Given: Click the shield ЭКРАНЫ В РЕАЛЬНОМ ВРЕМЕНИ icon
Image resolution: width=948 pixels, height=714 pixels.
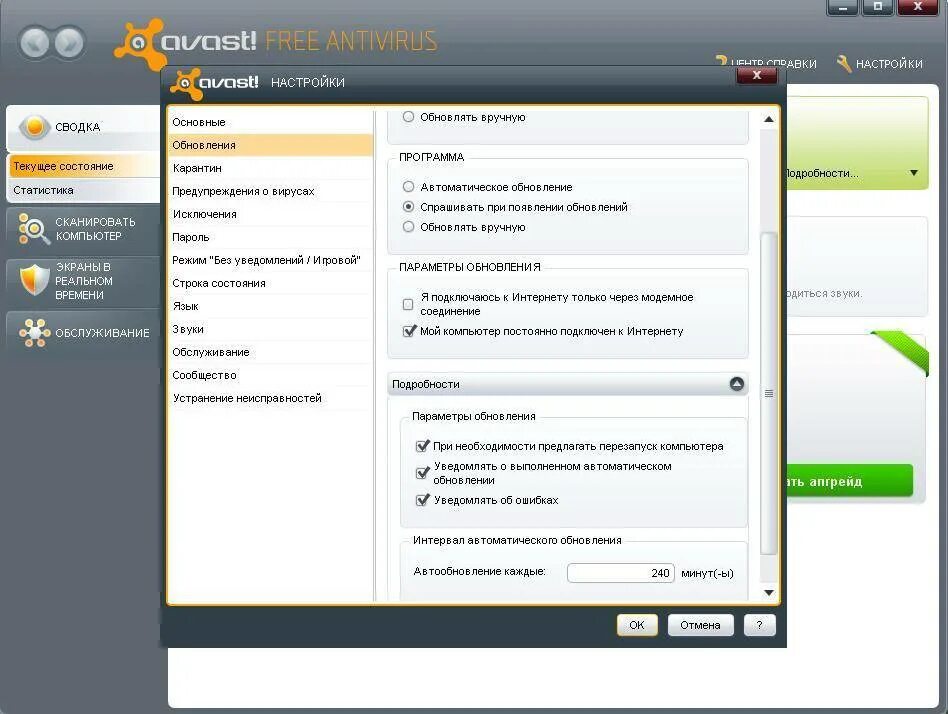Looking at the screenshot, I should pyautogui.click(x=34, y=280).
